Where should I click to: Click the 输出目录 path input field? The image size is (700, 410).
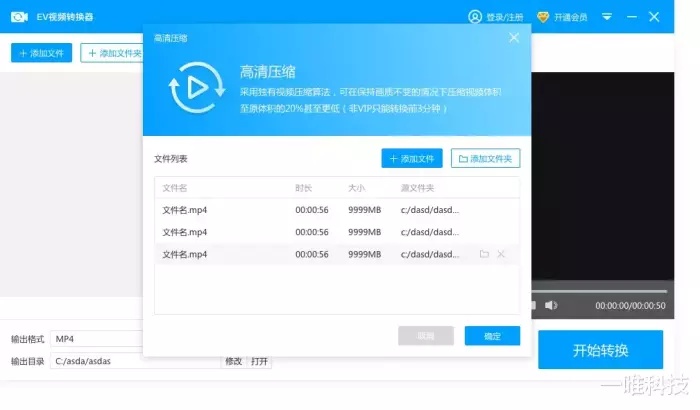pyautogui.click(x=135, y=361)
